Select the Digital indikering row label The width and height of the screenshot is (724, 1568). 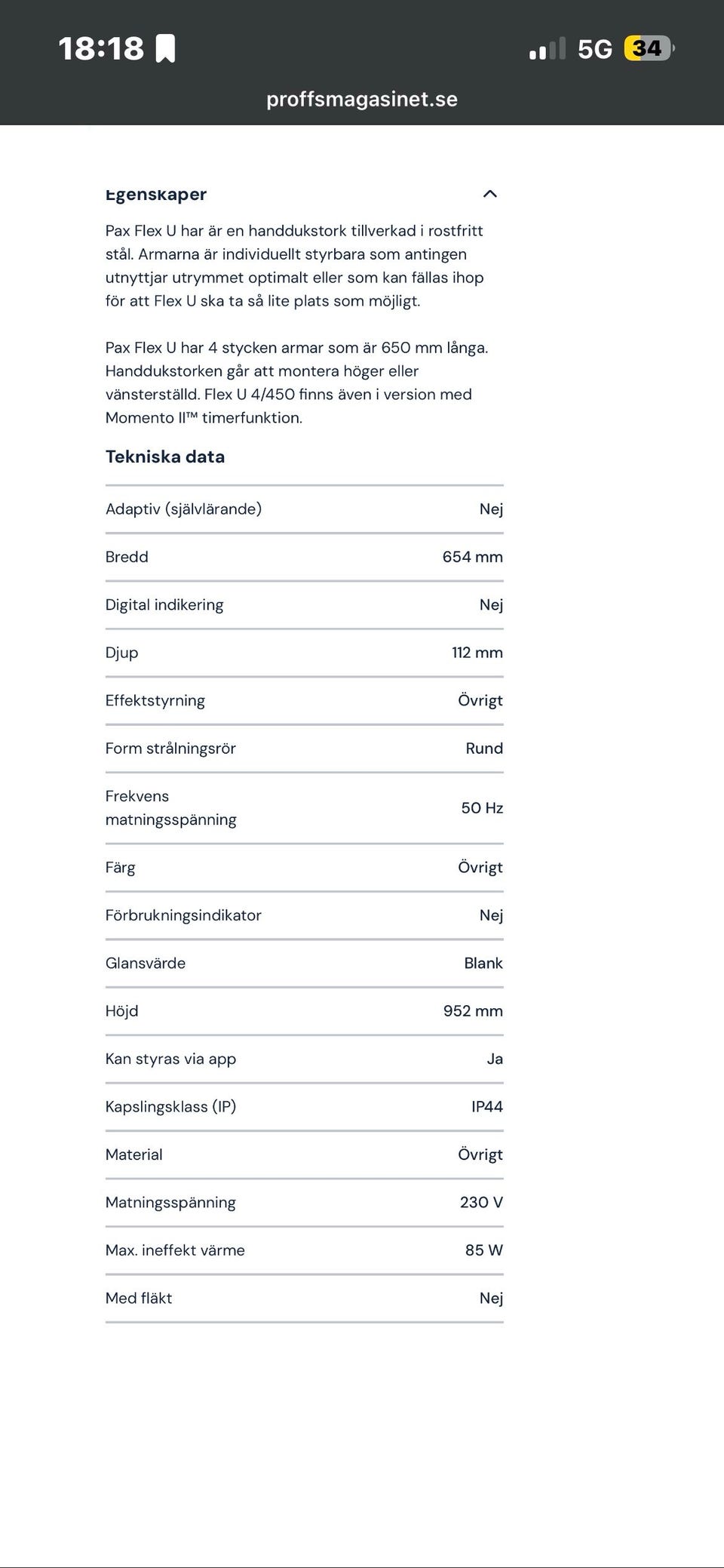(164, 605)
